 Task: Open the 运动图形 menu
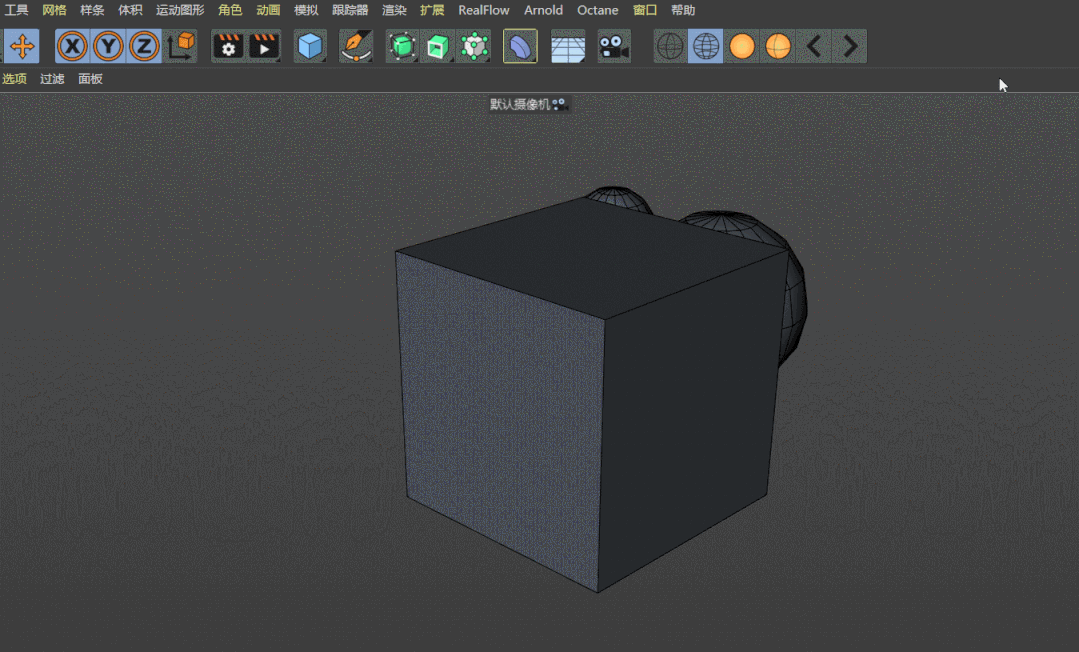click(x=180, y=10)
